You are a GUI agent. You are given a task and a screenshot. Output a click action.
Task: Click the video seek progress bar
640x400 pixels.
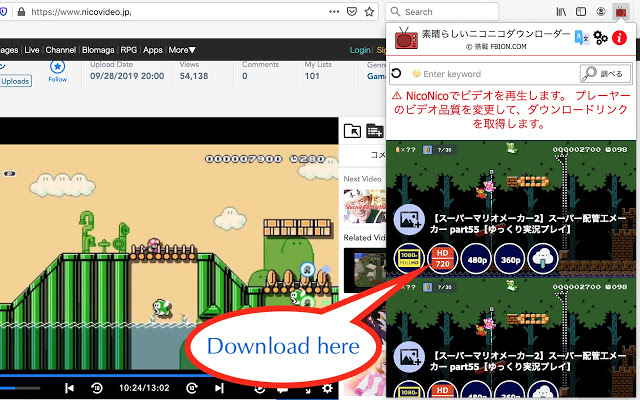[169, 375]
